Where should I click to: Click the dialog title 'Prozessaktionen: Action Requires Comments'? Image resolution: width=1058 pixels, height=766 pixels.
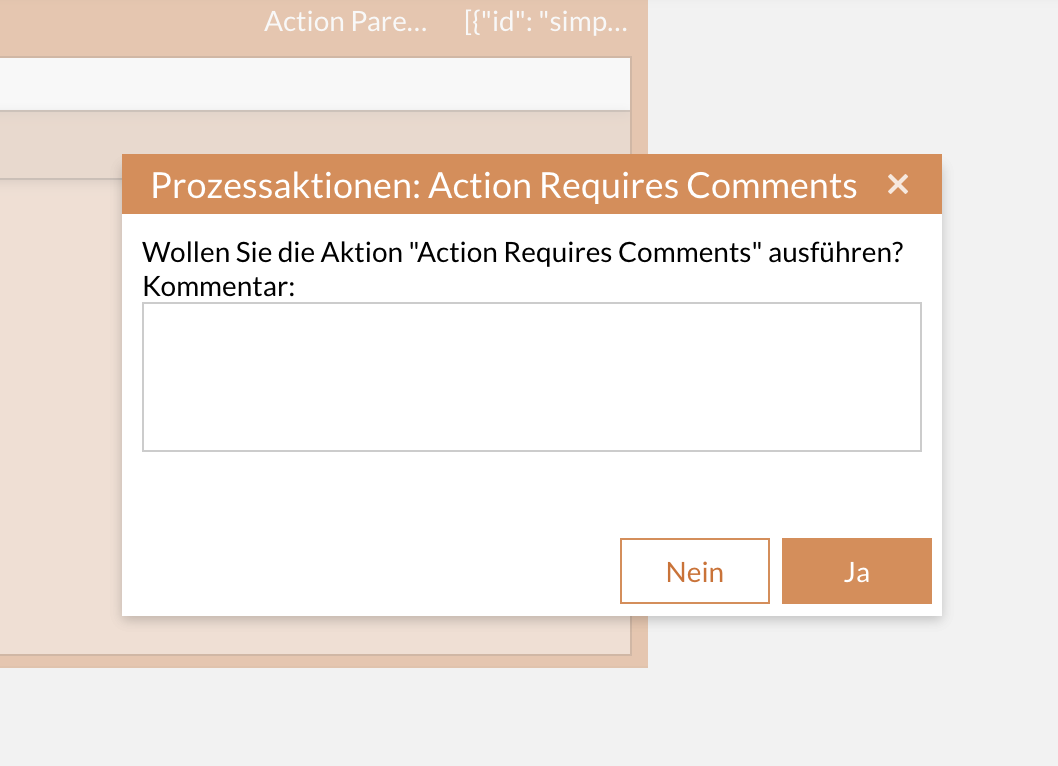tap(503, 185)
